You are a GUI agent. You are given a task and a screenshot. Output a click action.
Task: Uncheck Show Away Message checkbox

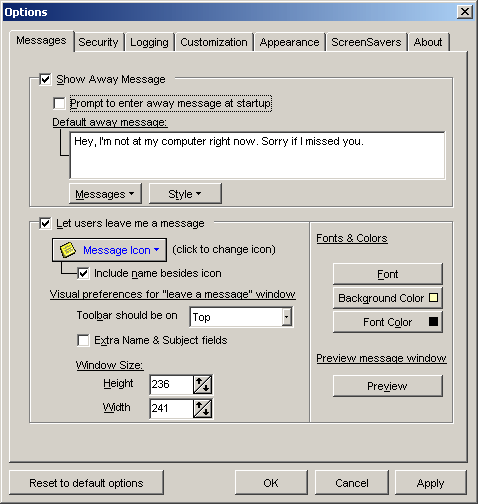click(45, 79)
